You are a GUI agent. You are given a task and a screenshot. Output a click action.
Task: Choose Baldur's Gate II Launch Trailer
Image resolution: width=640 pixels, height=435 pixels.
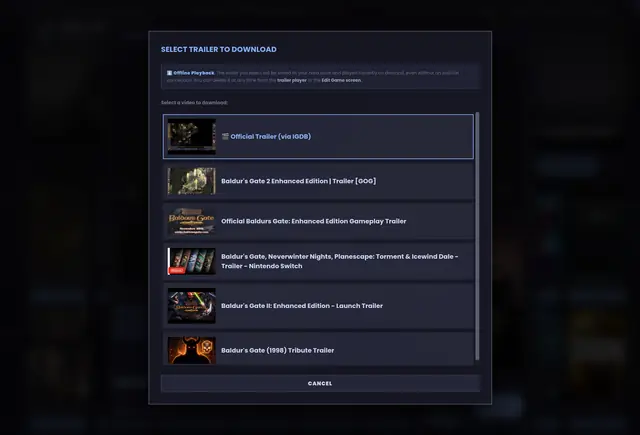(318, 306)
